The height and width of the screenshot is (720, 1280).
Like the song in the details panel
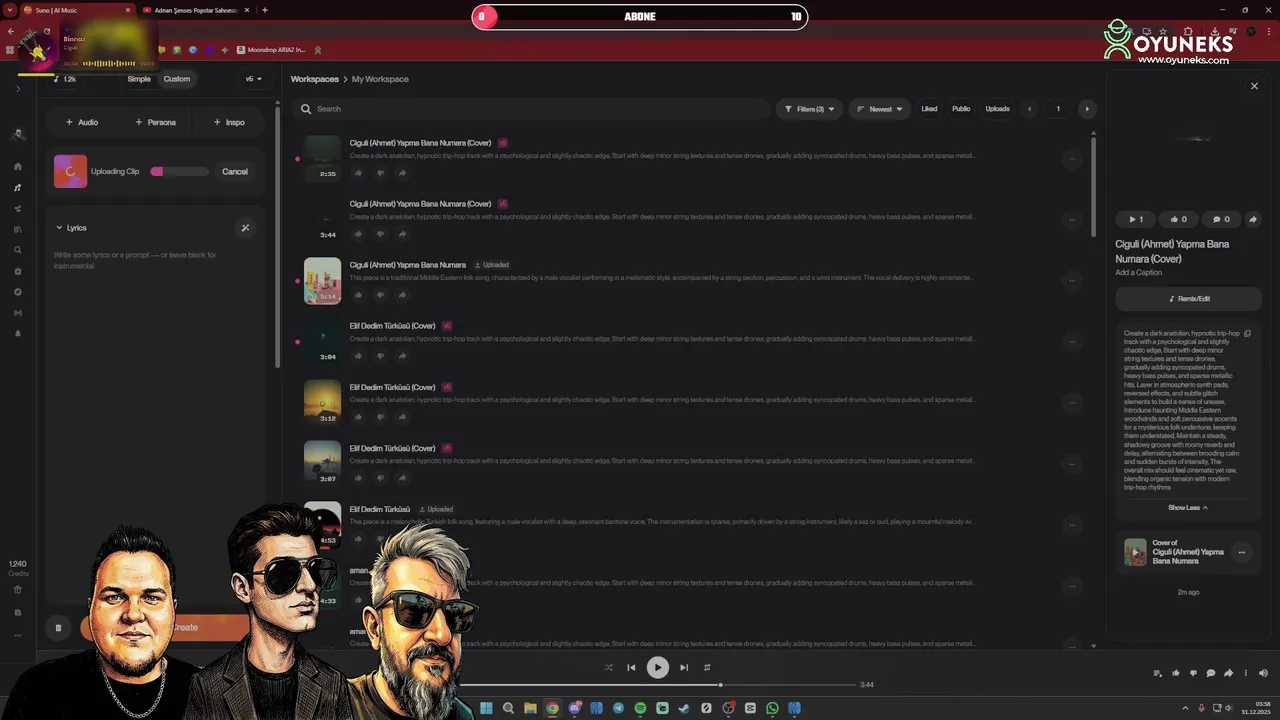tap(1178, 219)
